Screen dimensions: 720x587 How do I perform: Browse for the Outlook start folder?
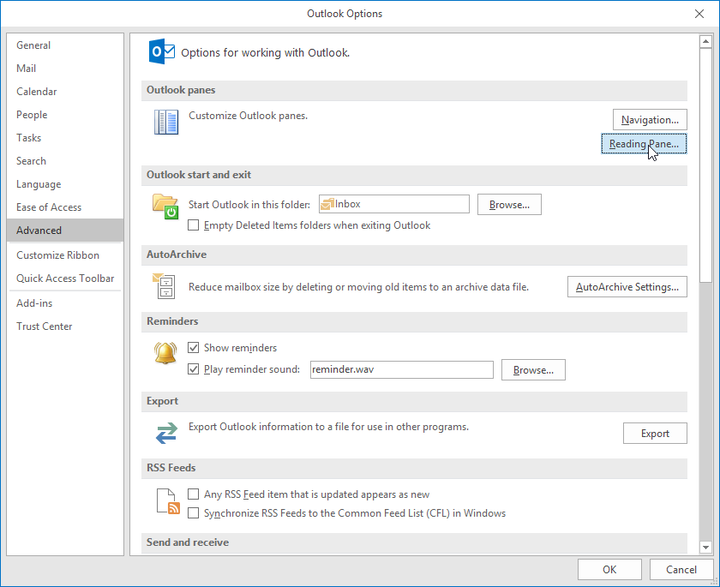click(x=509, y=204)
